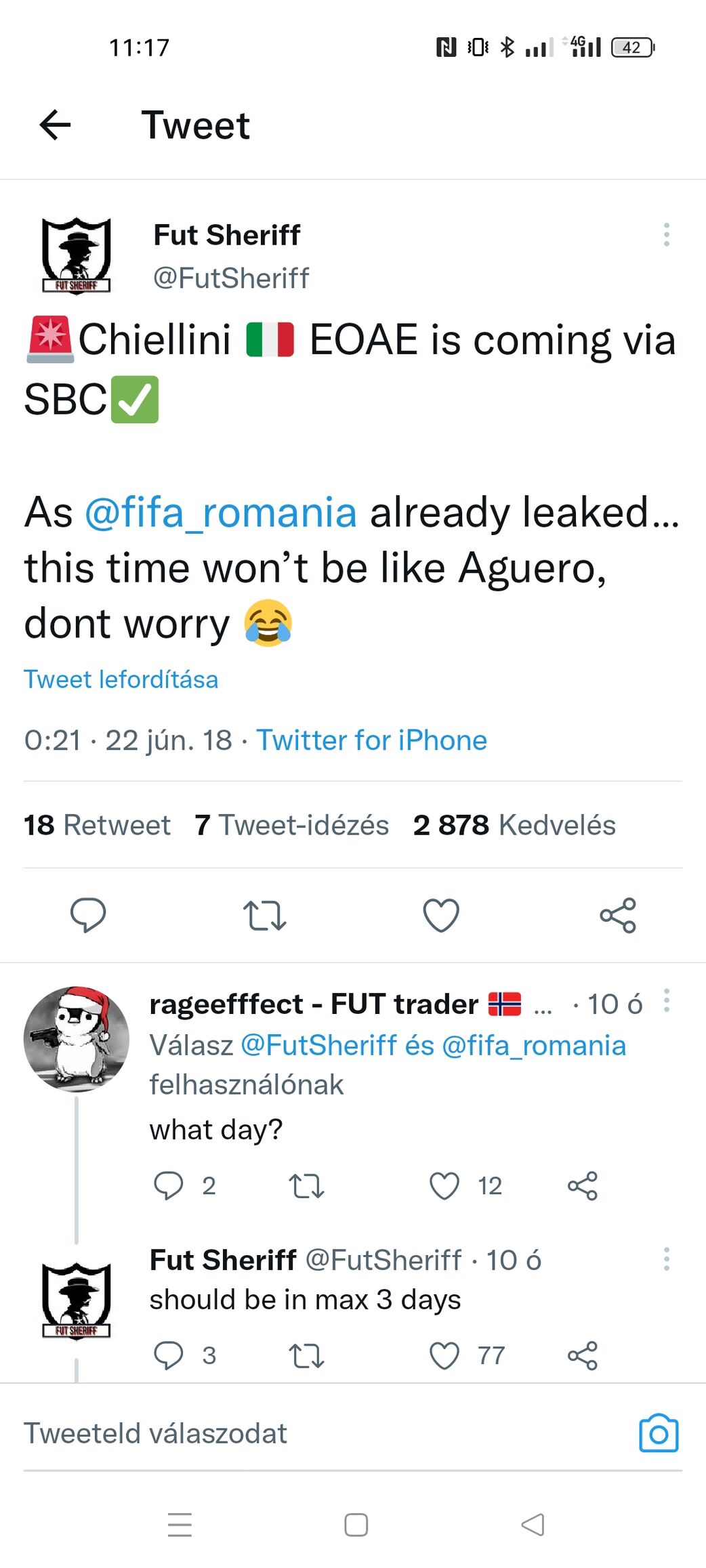This screenshot has width=706, height=1568.
Task: Like the main Fut Sheriff tweet
Action: click(441, 915)
